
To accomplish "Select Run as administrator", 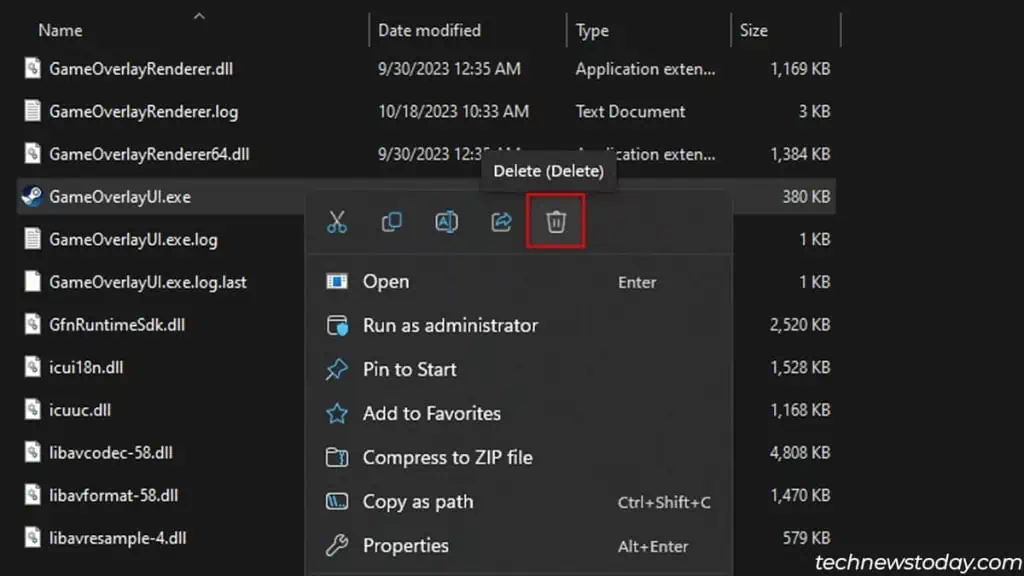I will coord(449,325).
